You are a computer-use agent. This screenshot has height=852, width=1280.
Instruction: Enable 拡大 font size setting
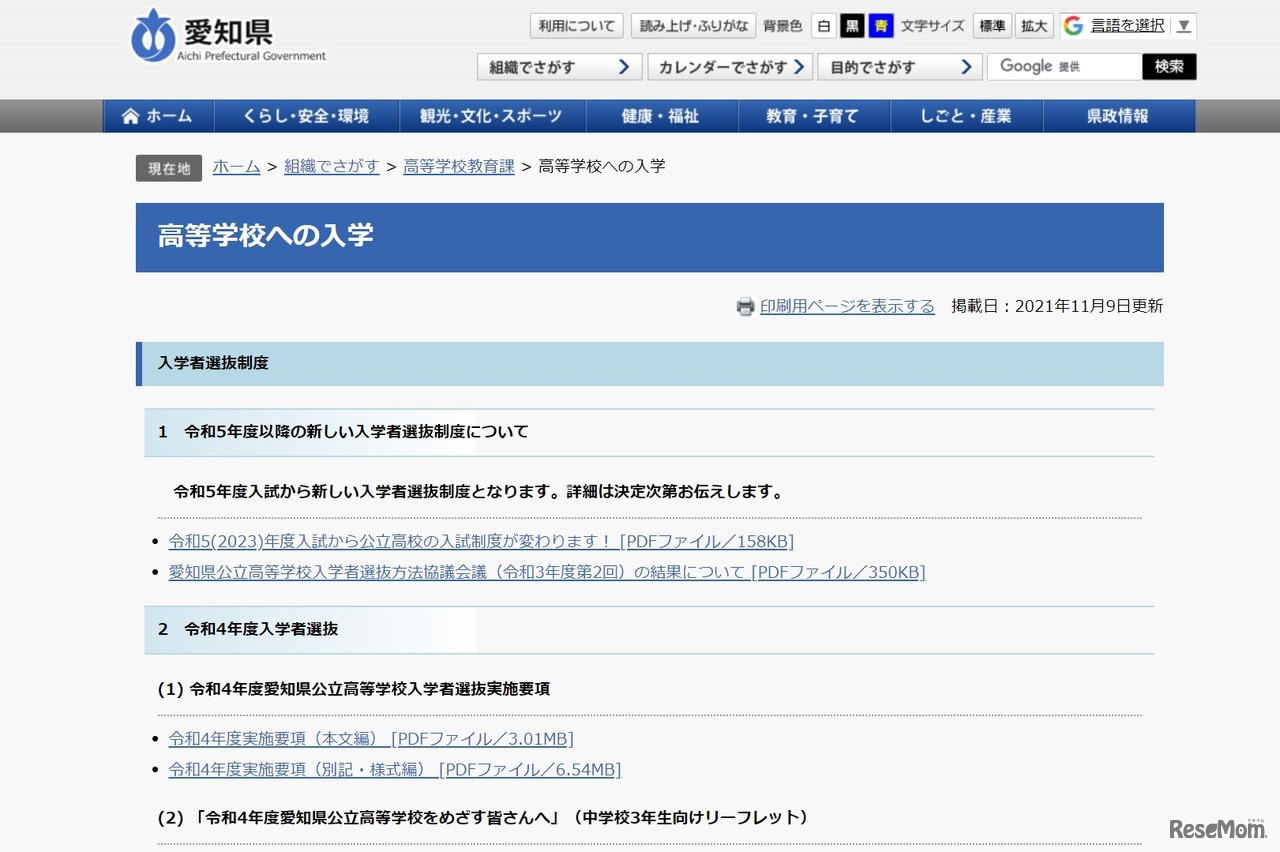pos(1034,25)
